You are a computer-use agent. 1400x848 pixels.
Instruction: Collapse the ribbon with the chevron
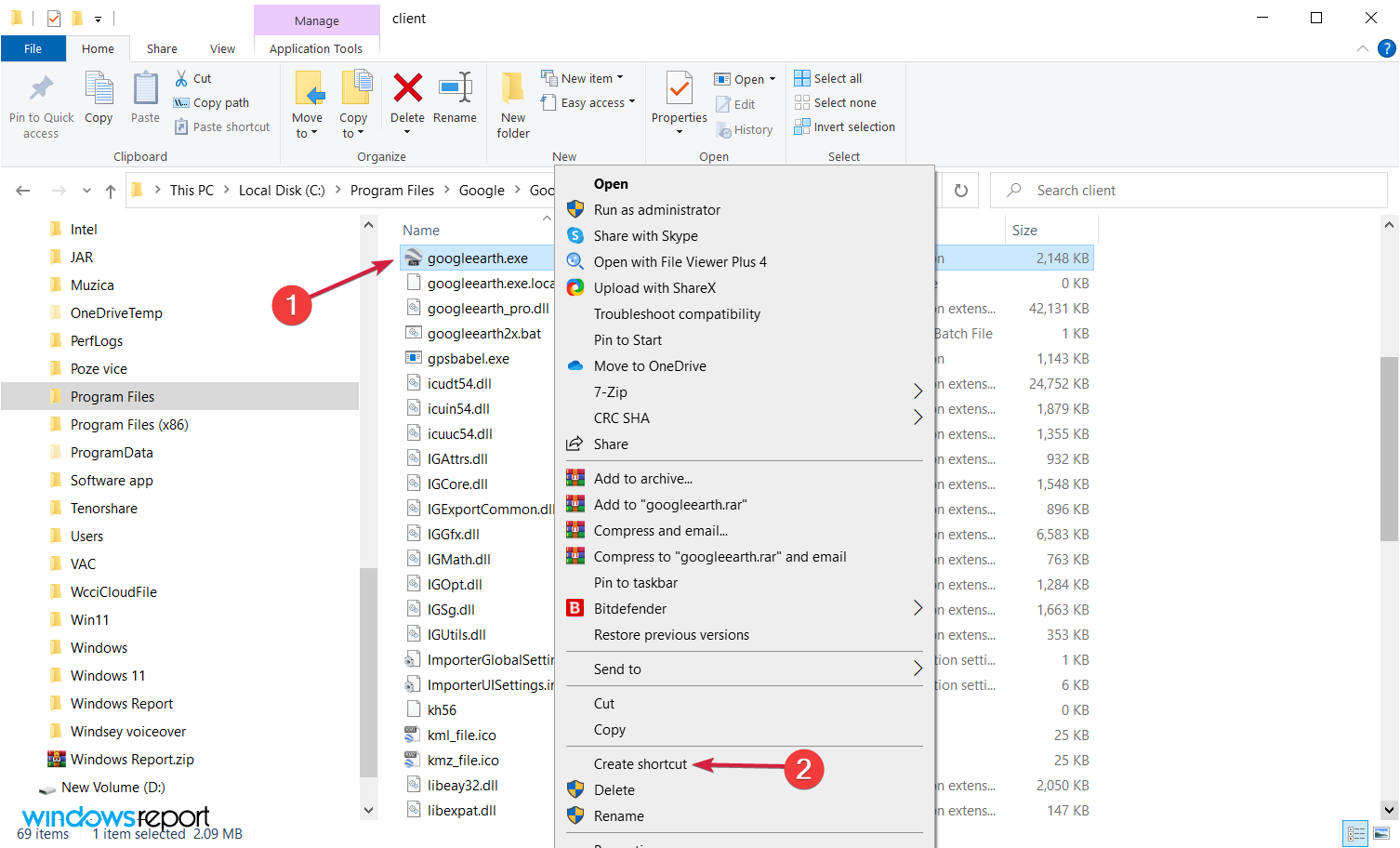click(x=1362, y=48)
